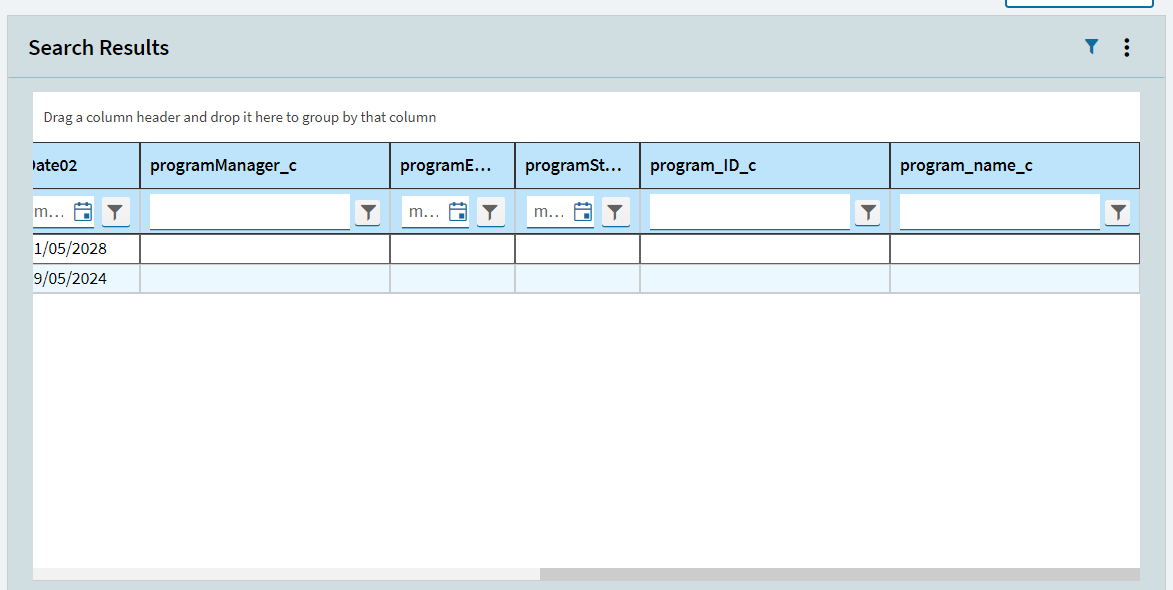Viewport: 1173px width, 590px height.
Task: Focus the programManager_c filter text box
Action: pos(250,212)
